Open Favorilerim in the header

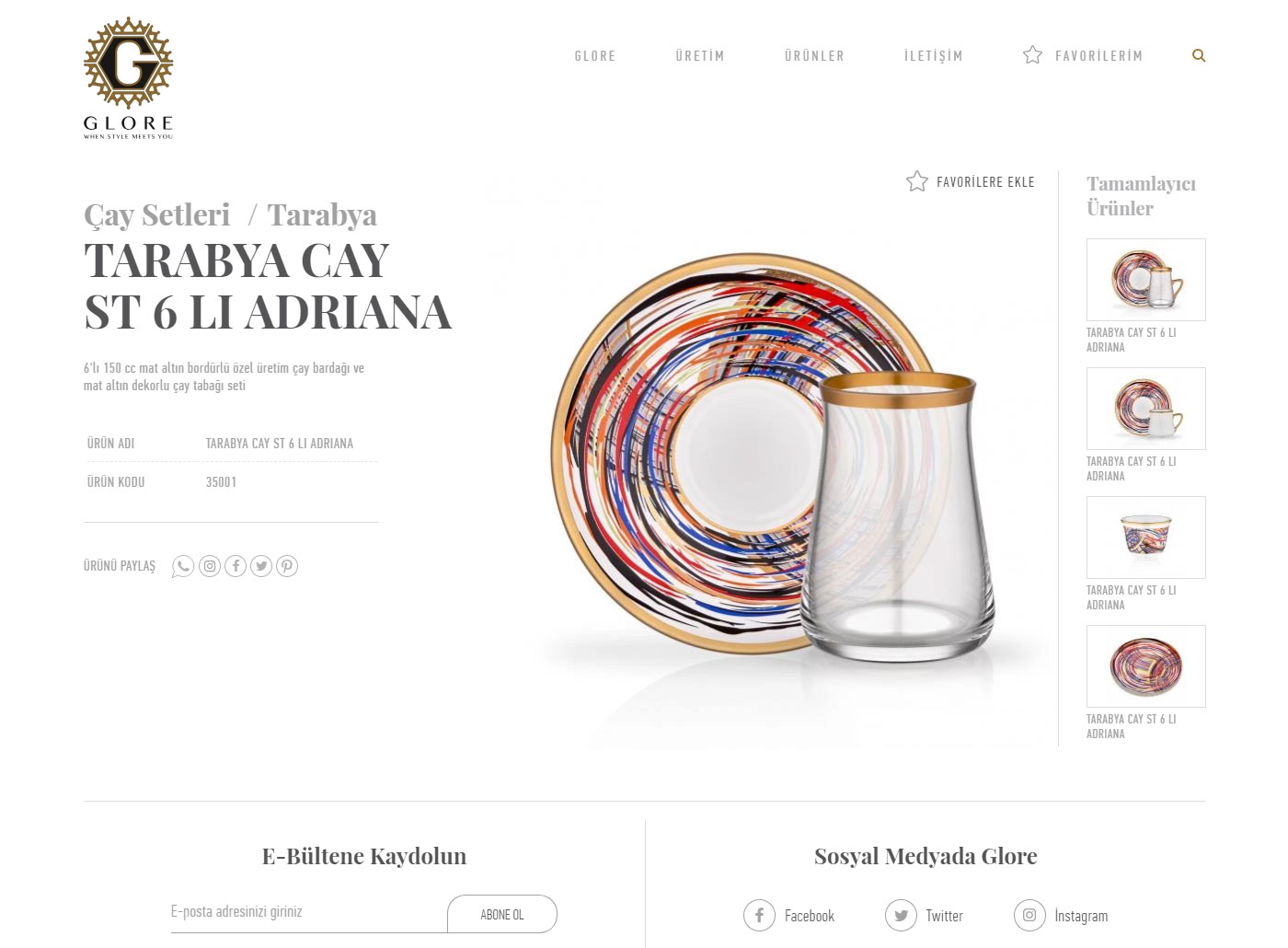click(x=1083, y=55)
